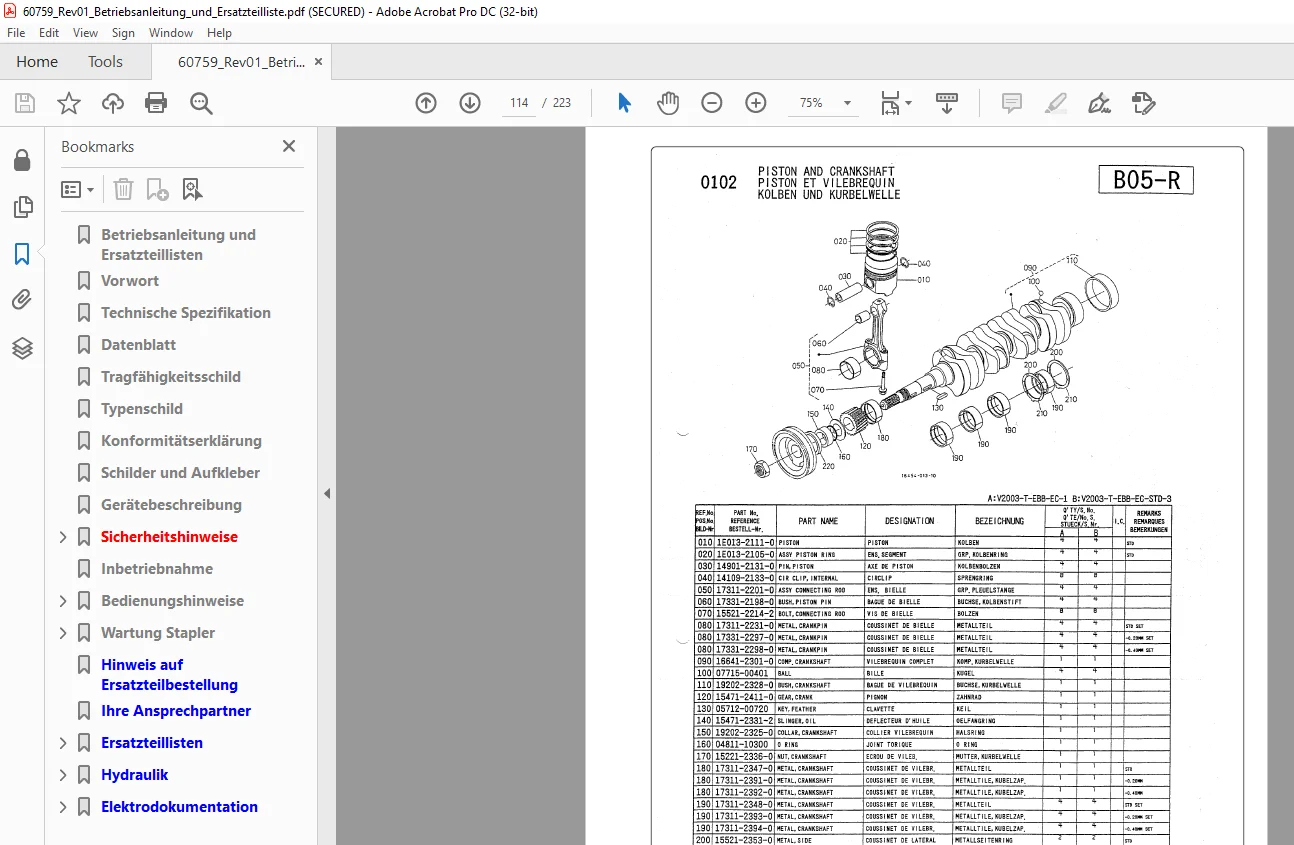Choose the Selection arrow tool
The width and height of the screenshot is (1294, 845).
click(x=625, y=103)
